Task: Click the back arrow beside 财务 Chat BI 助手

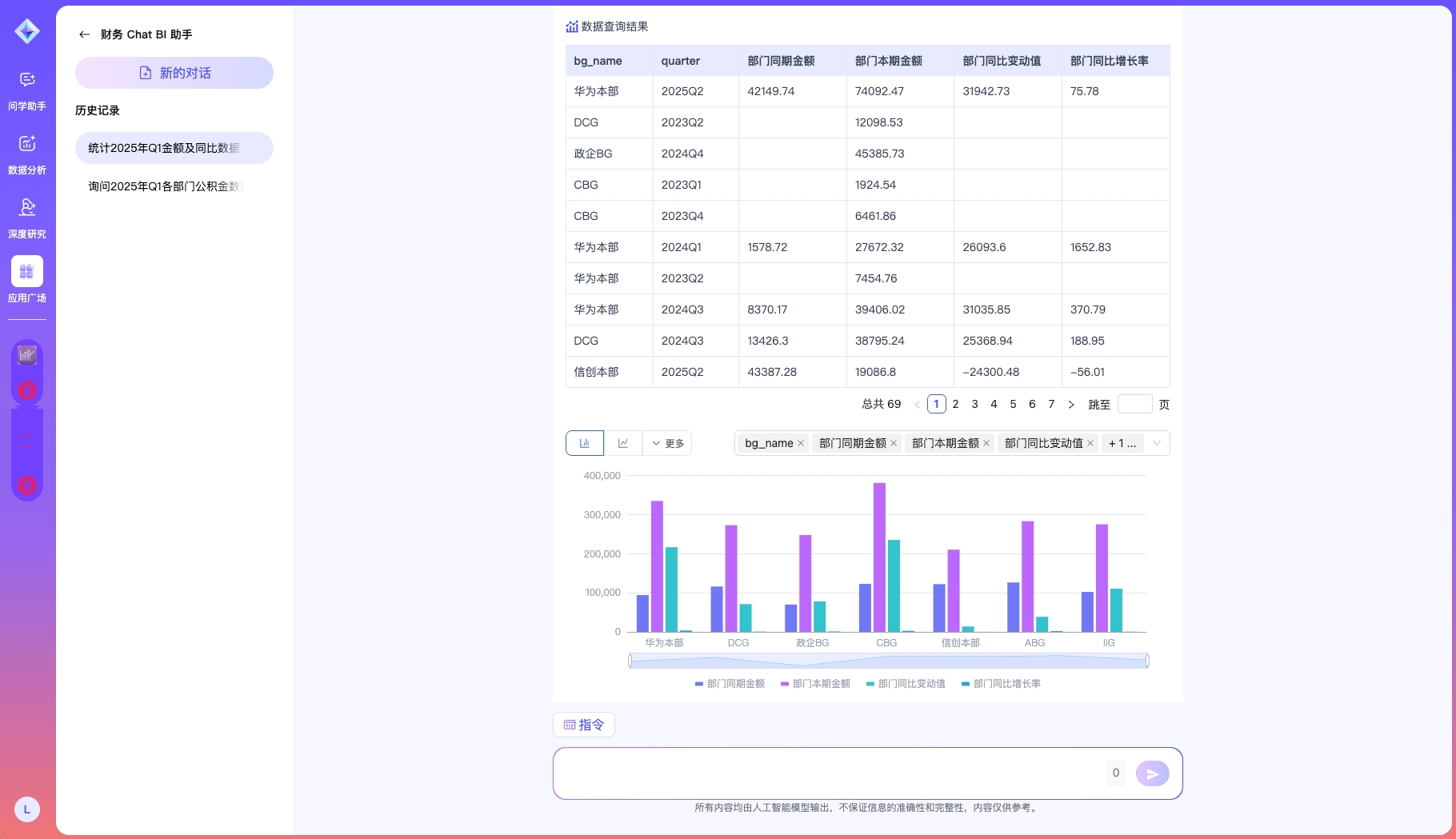Action: (x=84, y=34)
